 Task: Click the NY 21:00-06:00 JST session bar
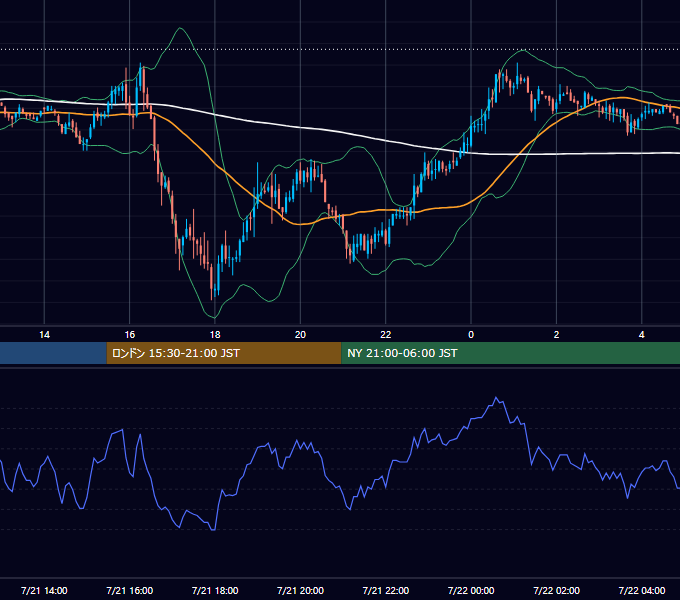click(x=510, y=353)
